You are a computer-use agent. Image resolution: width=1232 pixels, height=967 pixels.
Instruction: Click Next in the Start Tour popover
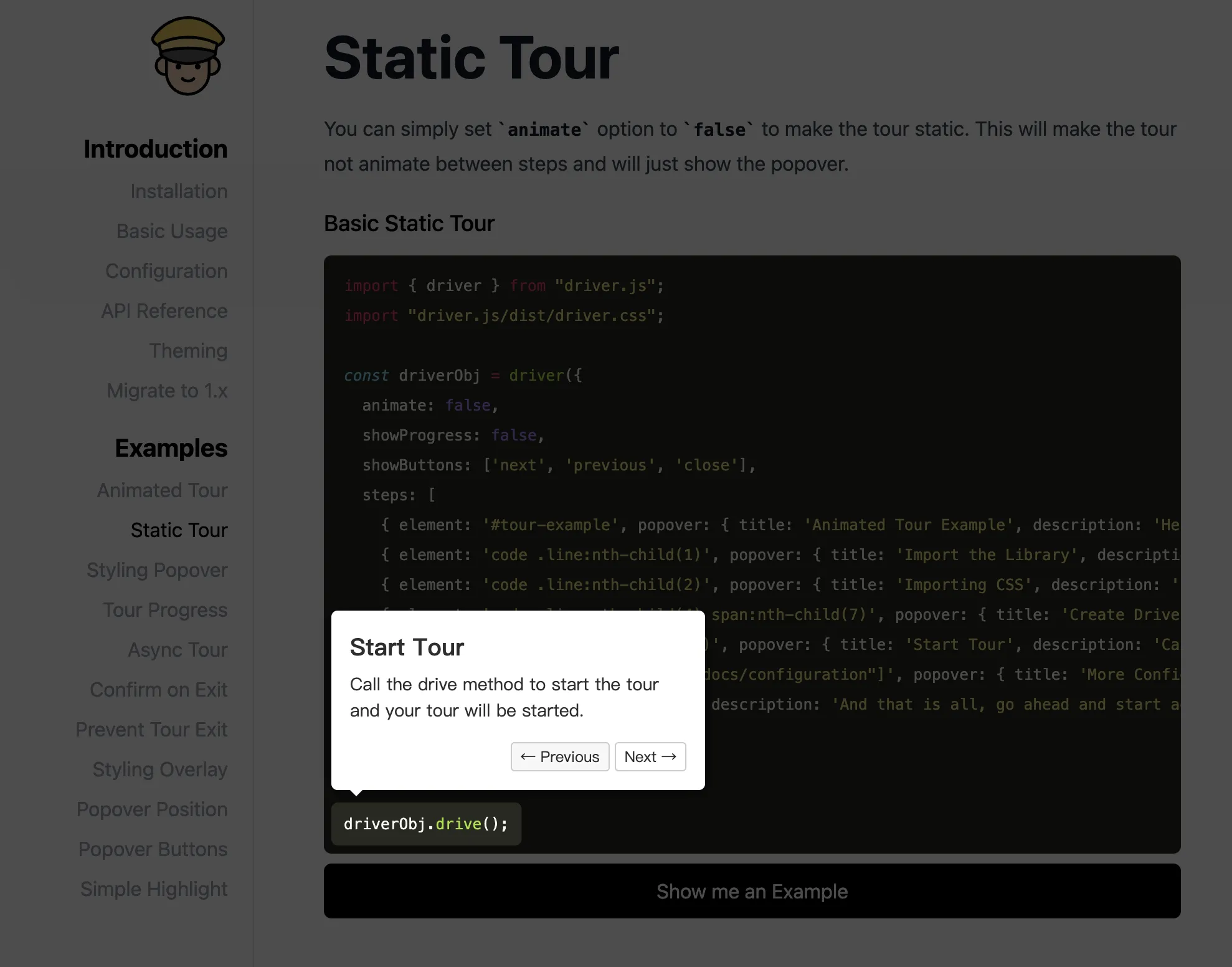(650, 756)
